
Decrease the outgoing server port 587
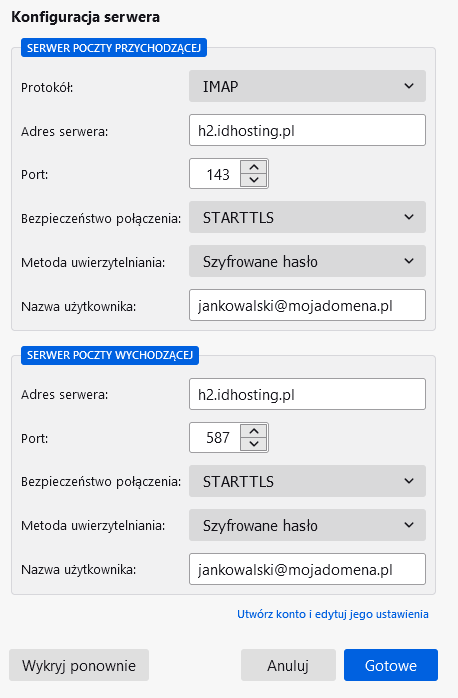coord(254,444)
